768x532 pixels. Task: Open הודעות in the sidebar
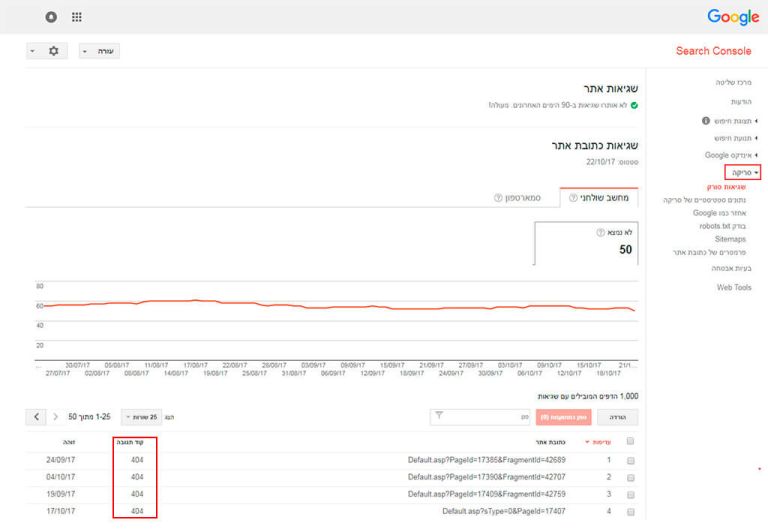pyautogui.click(x=741, y=101)
